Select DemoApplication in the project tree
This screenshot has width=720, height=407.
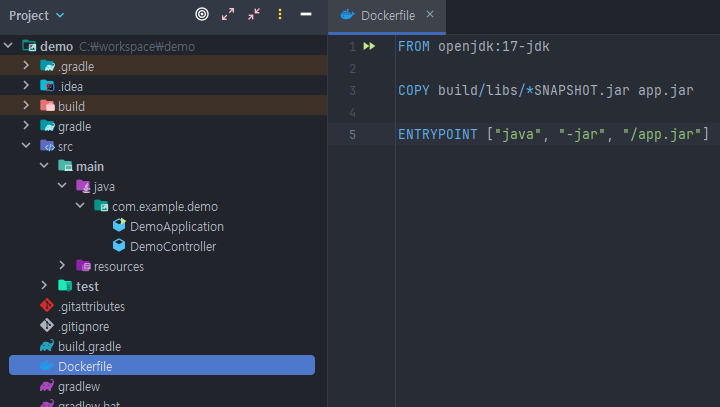pyautogui.click(x=177, y=226)
